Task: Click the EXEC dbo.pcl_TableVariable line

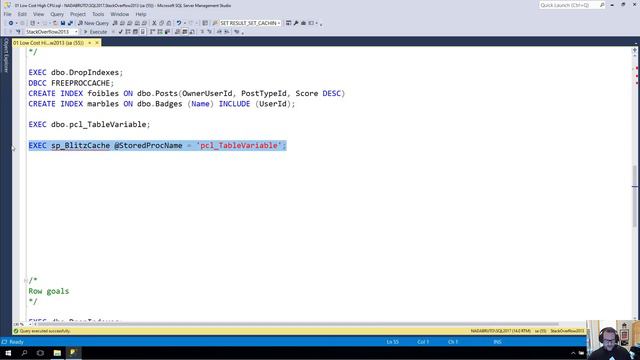Action: tap(89, 124)
